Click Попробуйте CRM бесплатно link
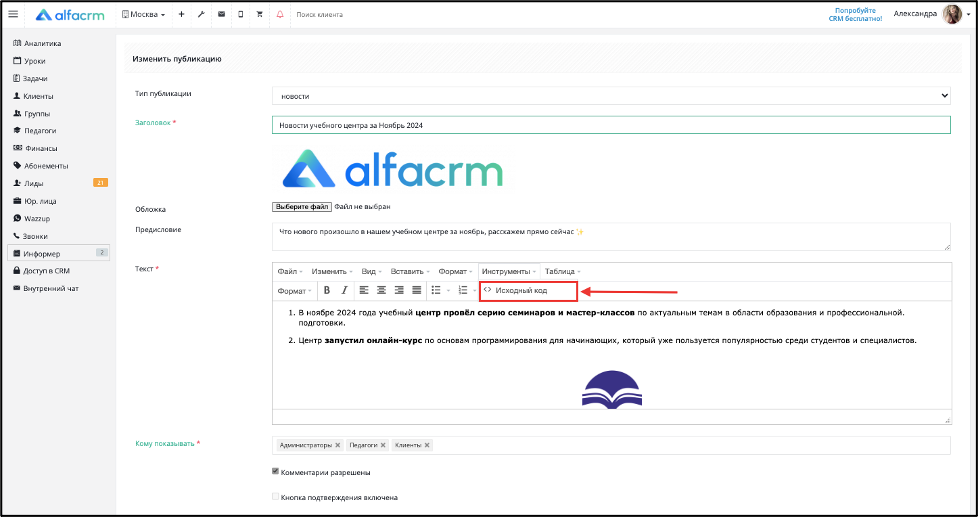The image size is (979, 518). (855, 14)
